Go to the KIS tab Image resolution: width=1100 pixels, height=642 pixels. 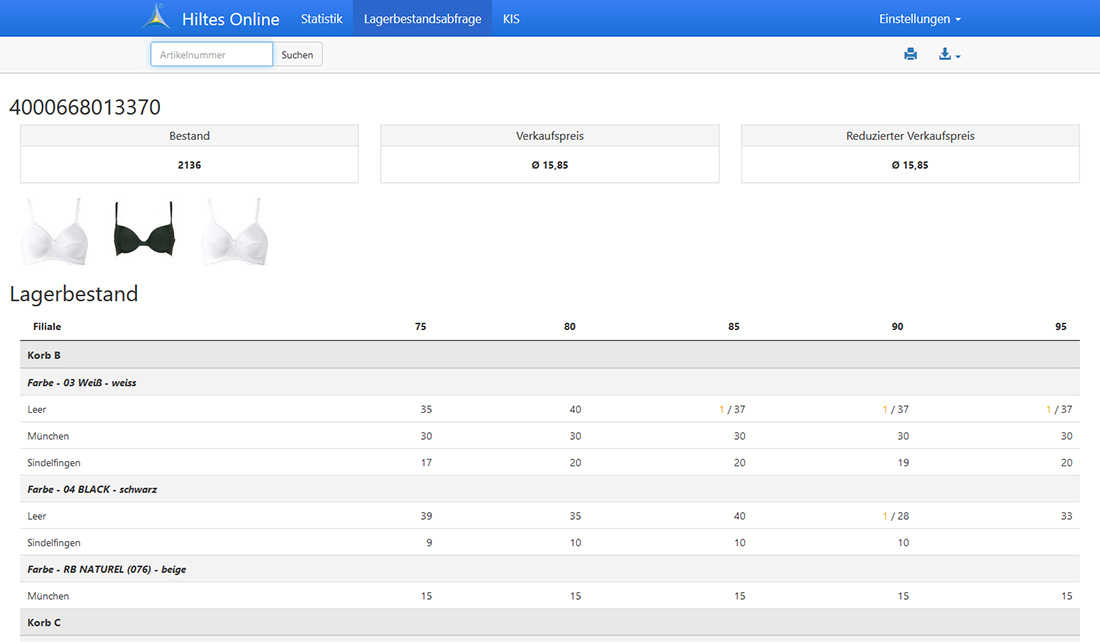click(511, 19)
